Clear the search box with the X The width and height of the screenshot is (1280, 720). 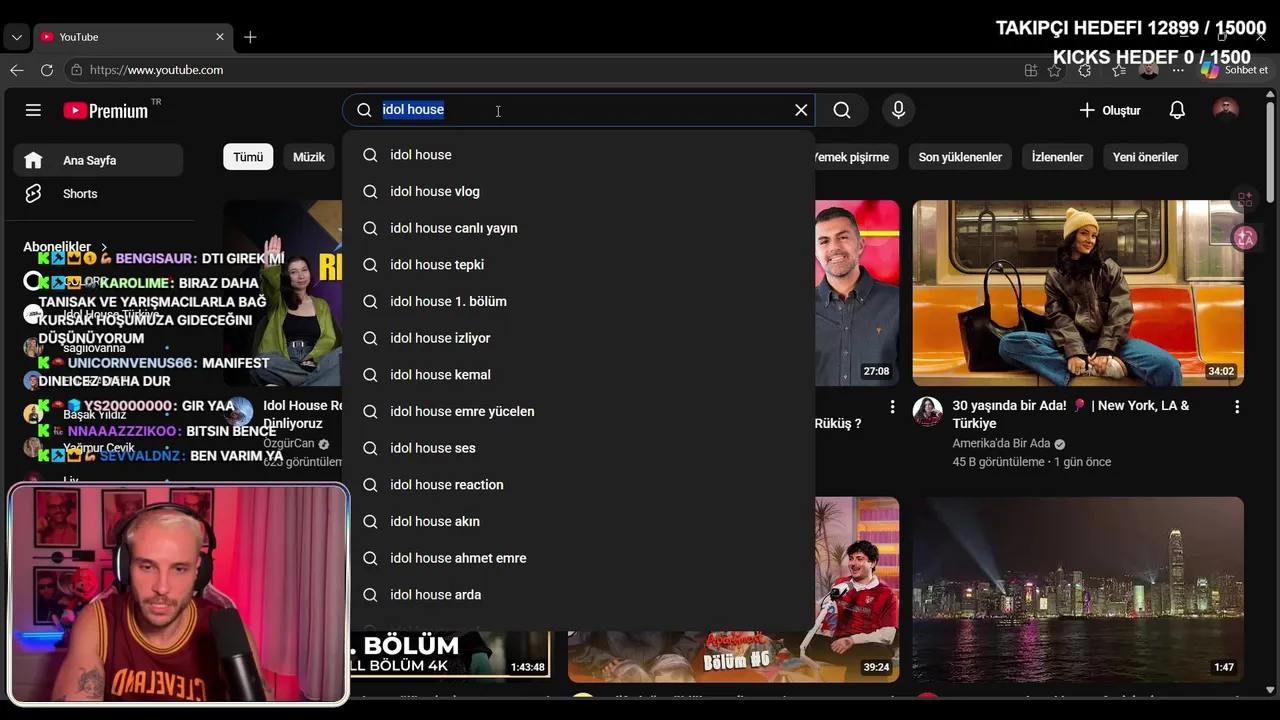point(801,110)
